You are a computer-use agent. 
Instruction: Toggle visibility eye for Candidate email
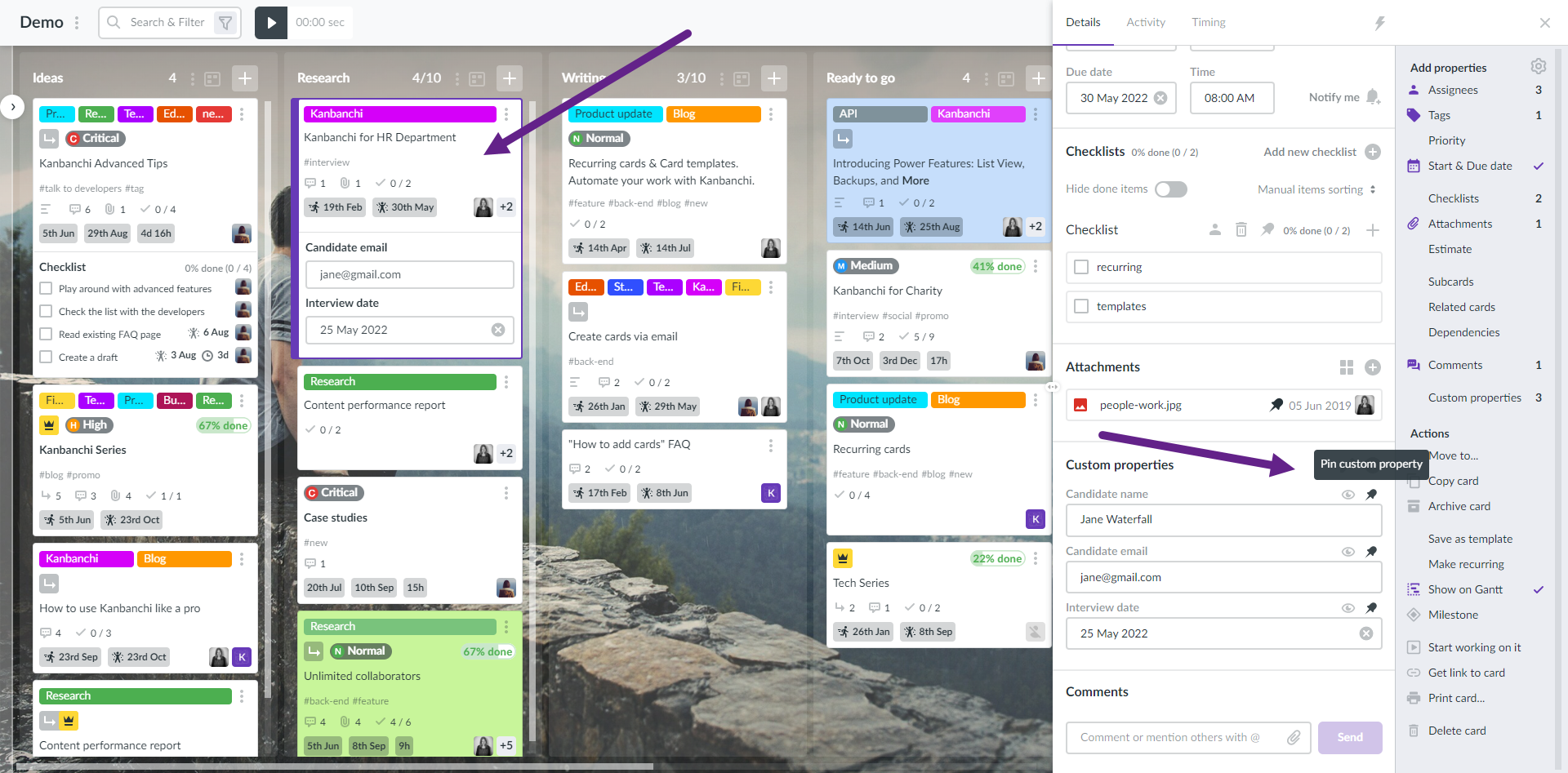(x=1348, y=552)
